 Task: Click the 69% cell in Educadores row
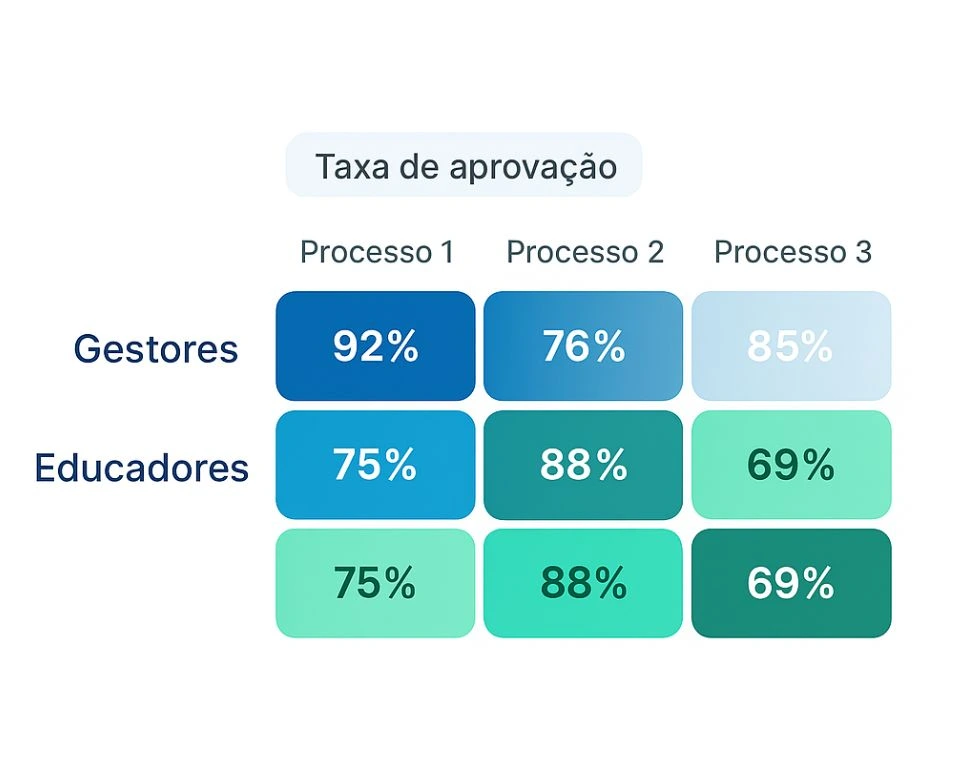(x=791, y=465)
